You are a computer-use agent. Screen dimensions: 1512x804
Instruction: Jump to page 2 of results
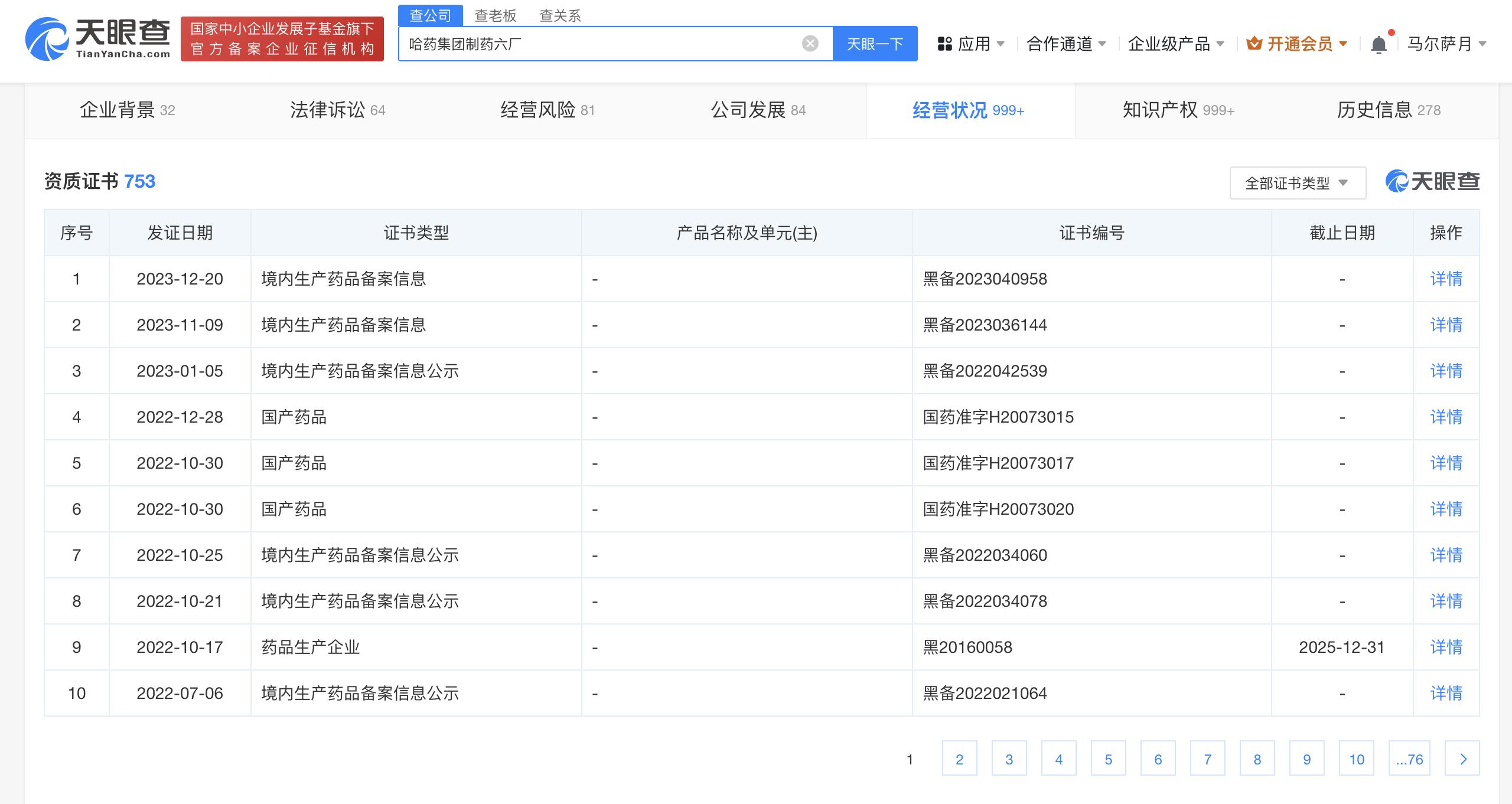coord(959,759)
